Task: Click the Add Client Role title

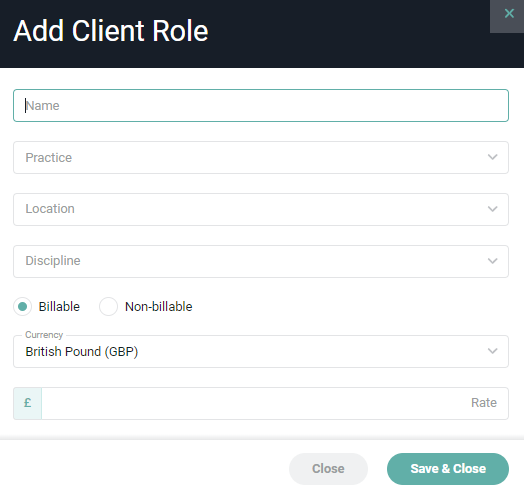Action: [x=111, y=31]
